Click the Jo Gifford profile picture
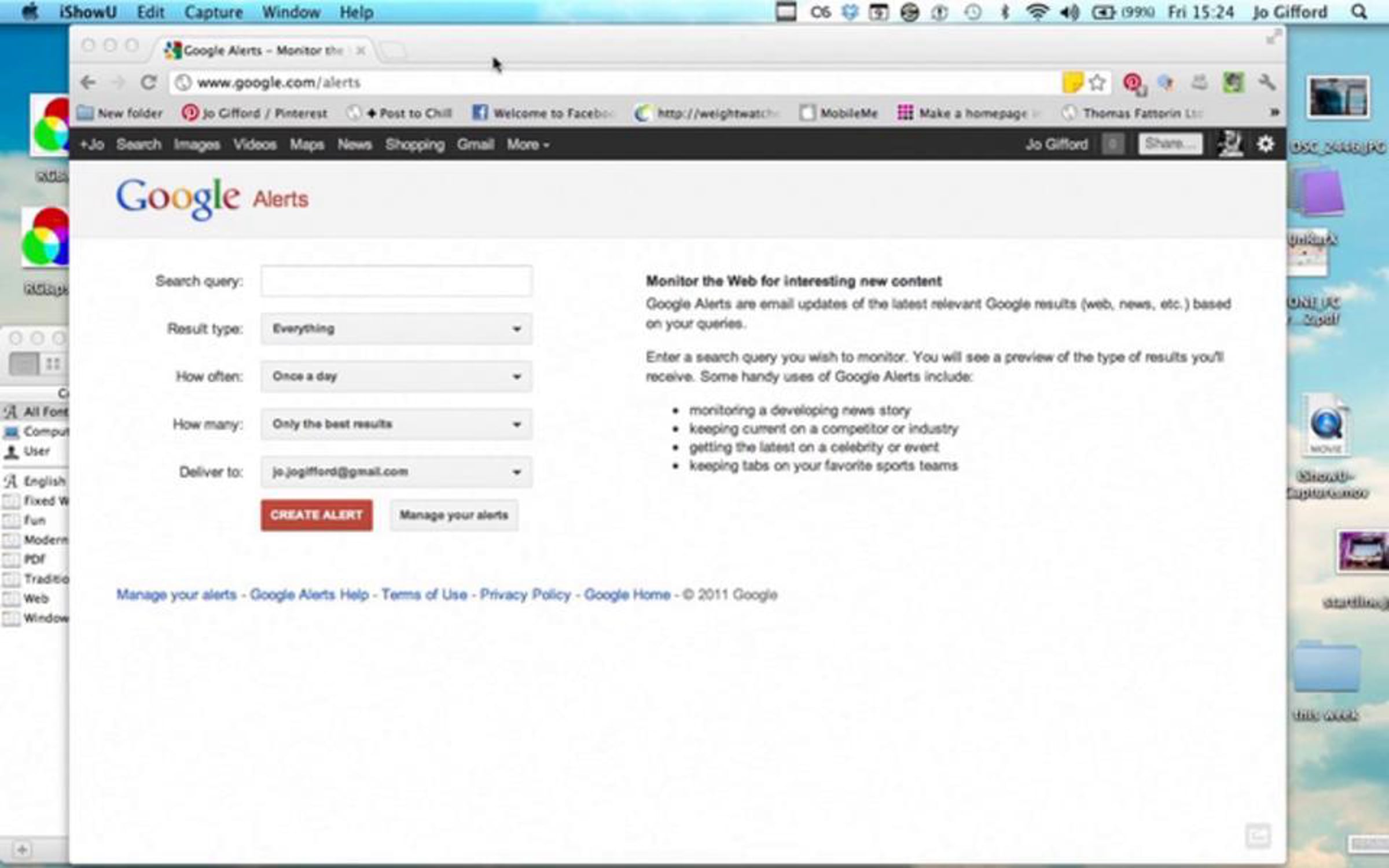The width and height of the screenshot is (1389, 868). click(x=1229, y=144)
